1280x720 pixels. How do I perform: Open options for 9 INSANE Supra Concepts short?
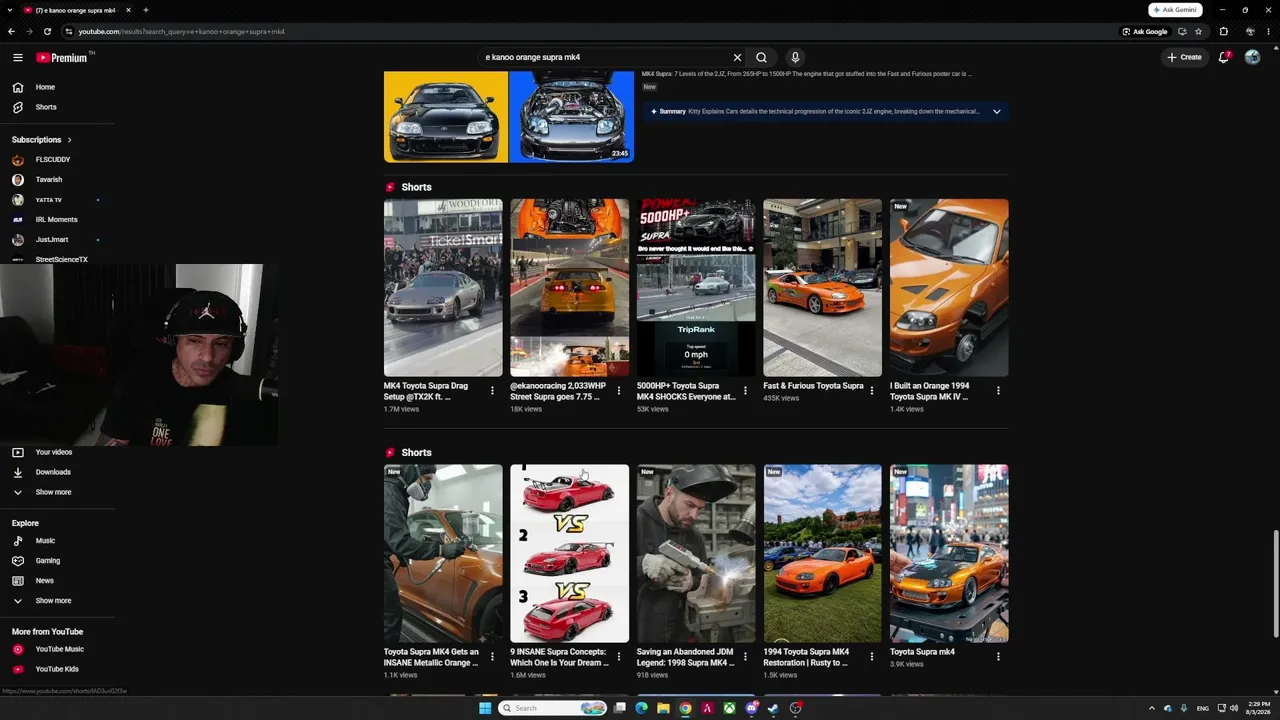coord(619,657)
